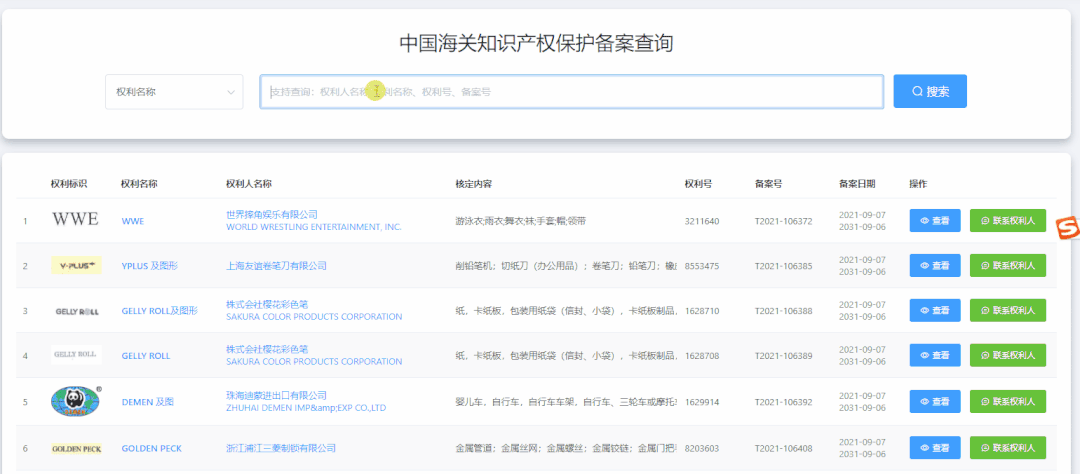Select GOLDEN PECK goods text 金属管道
The width and height of the screenshot is (1080, 474).
point(473,449)
